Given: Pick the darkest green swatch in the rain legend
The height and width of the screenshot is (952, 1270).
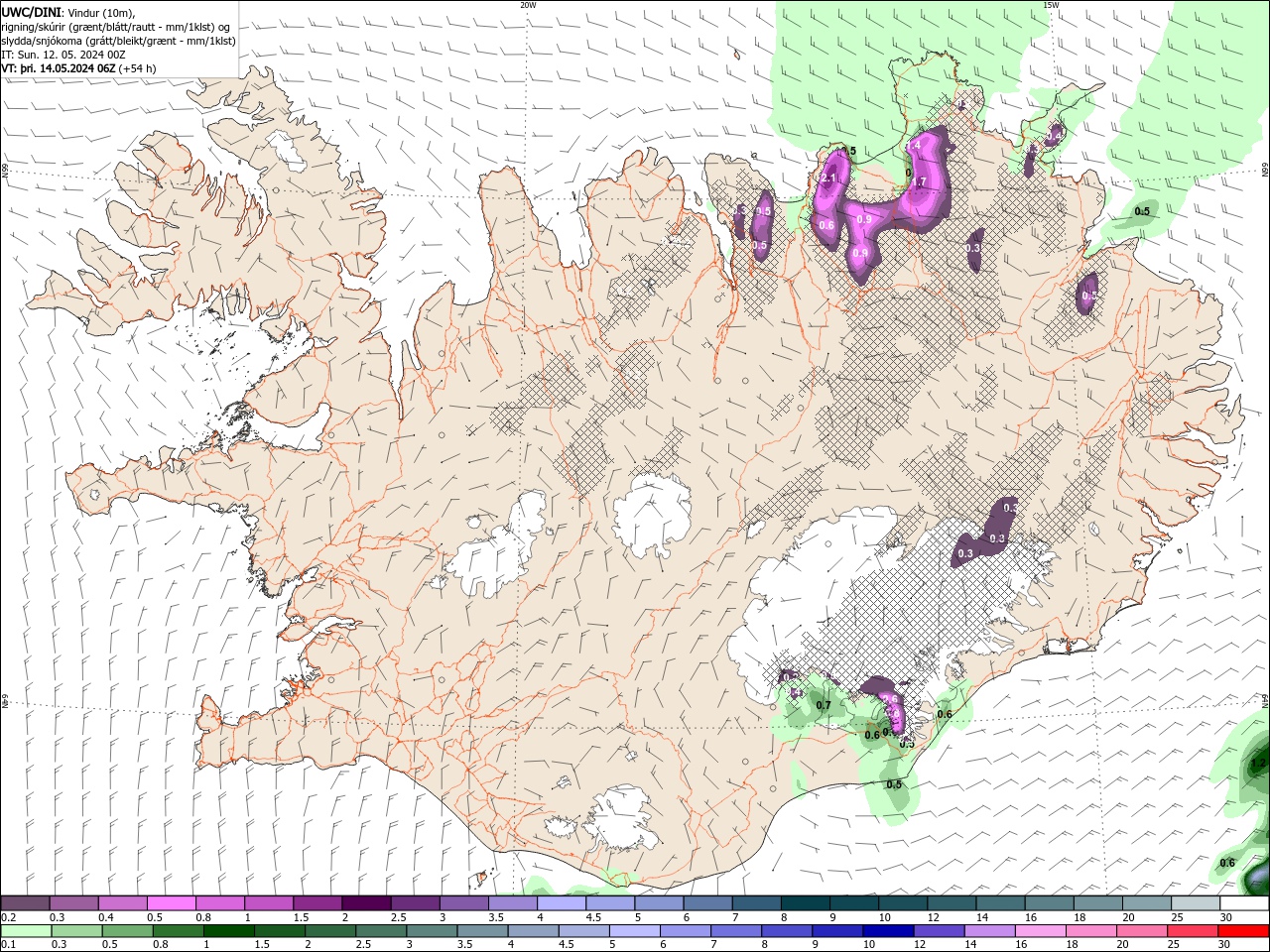Looking at the screenshot, I should click(x=229, y=931).
